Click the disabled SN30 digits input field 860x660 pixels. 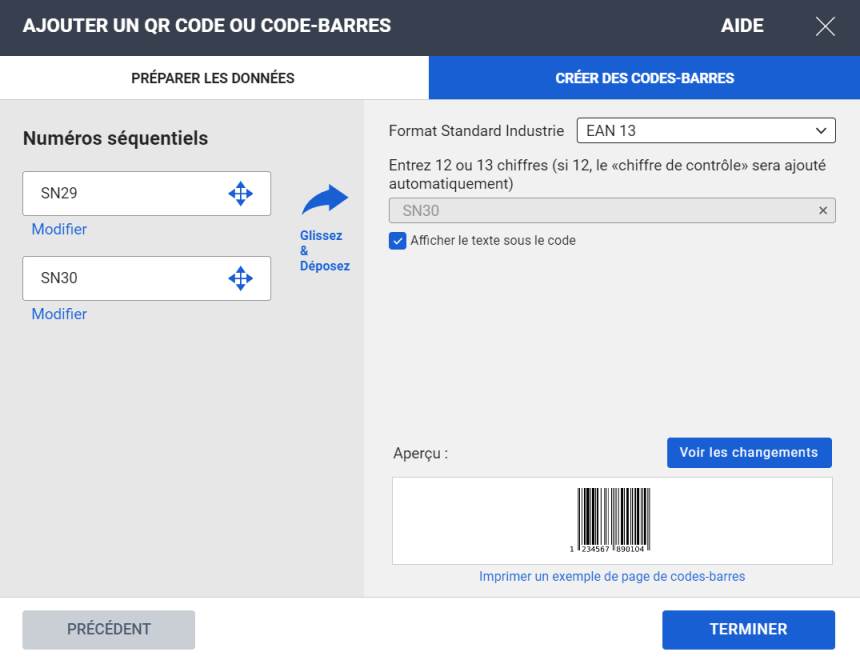click(600, 210)
